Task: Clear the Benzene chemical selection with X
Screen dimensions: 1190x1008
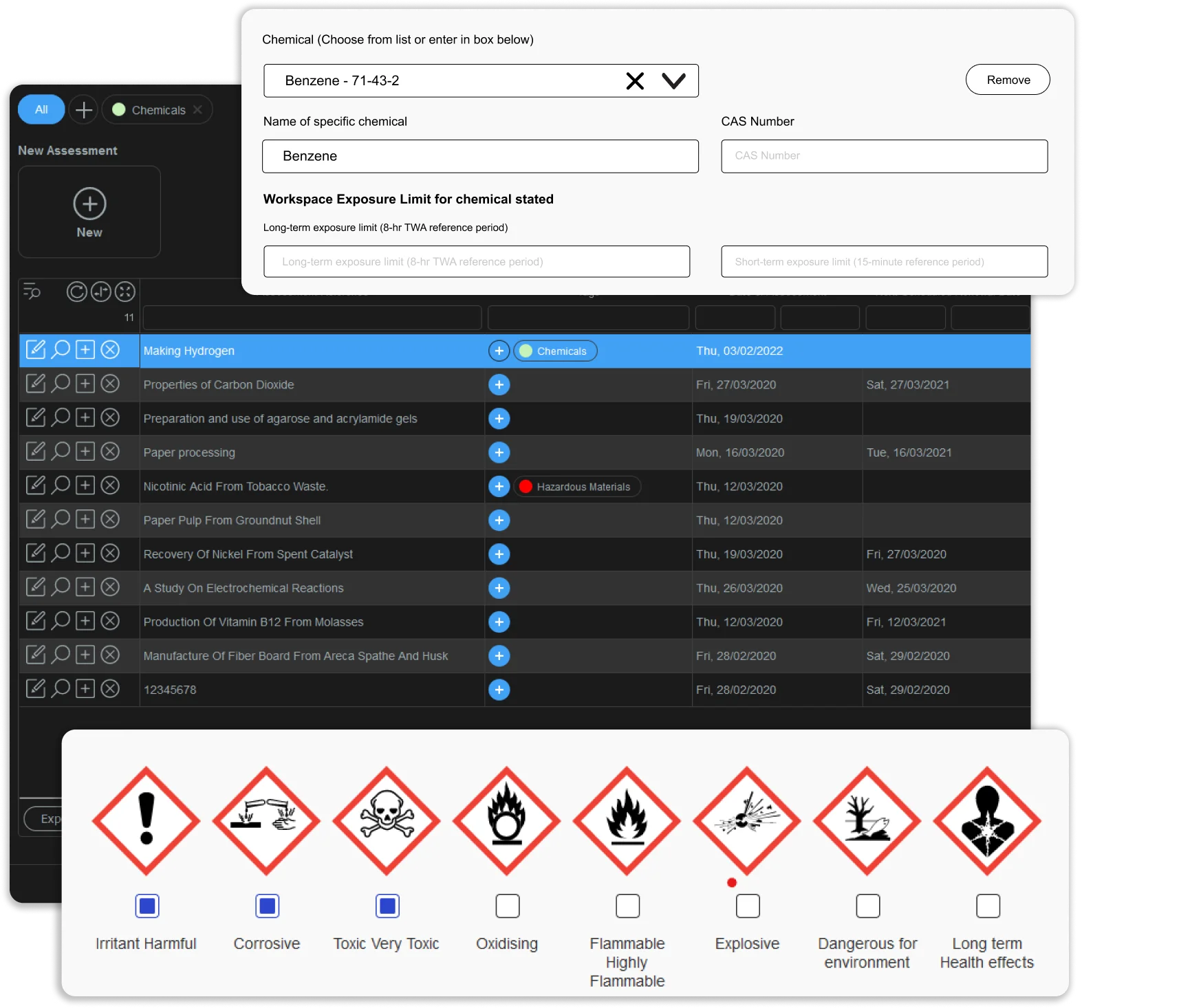Action: click(635, 81)
